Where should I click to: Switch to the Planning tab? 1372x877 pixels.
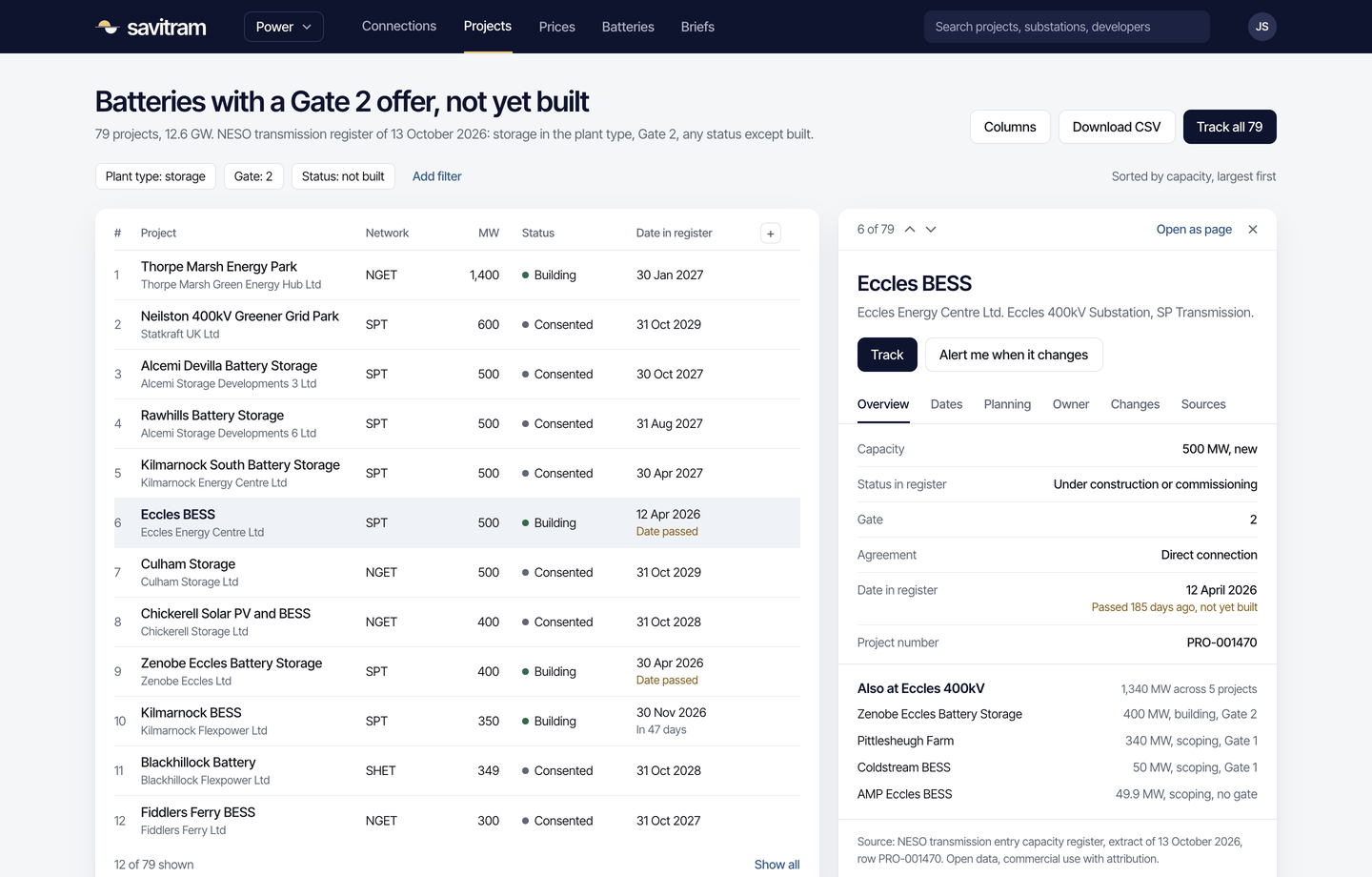[1007, 404]
